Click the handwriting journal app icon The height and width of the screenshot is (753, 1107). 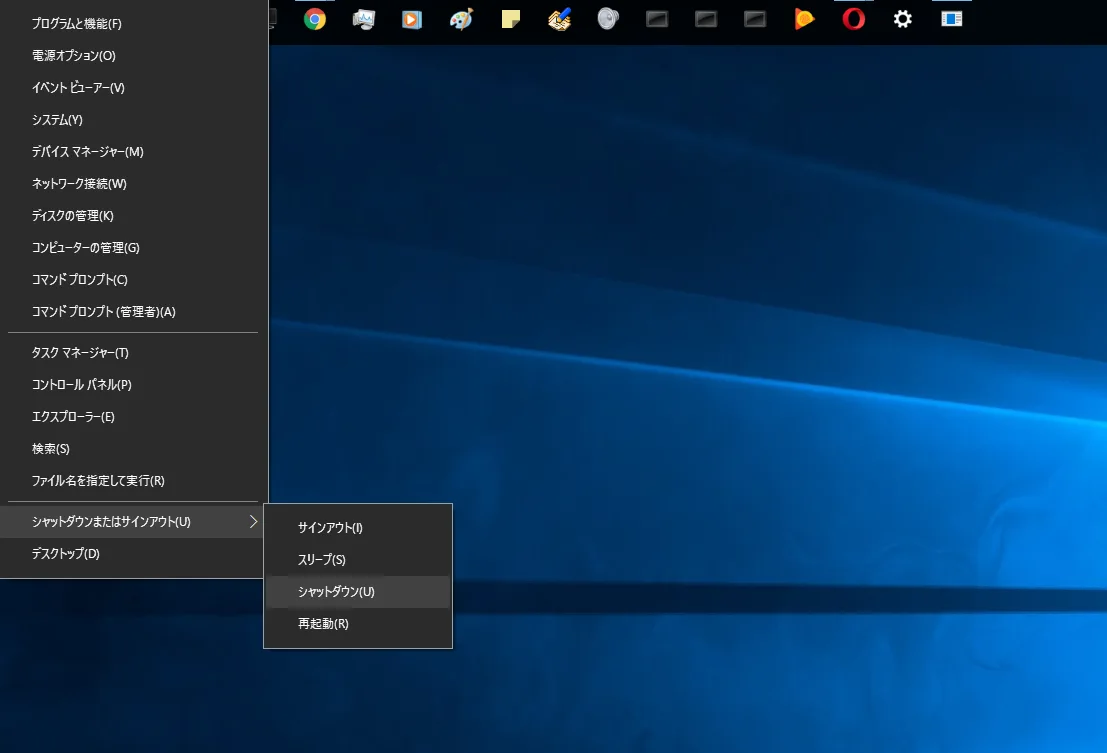pos(559,20)
